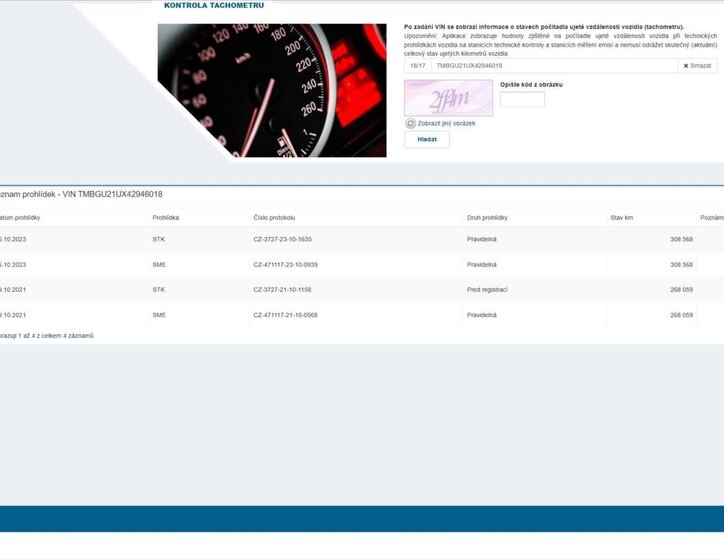This screenshot has height=560, width=724.
Task: Sort by Číslo protokolu column header
Action: 274,217
